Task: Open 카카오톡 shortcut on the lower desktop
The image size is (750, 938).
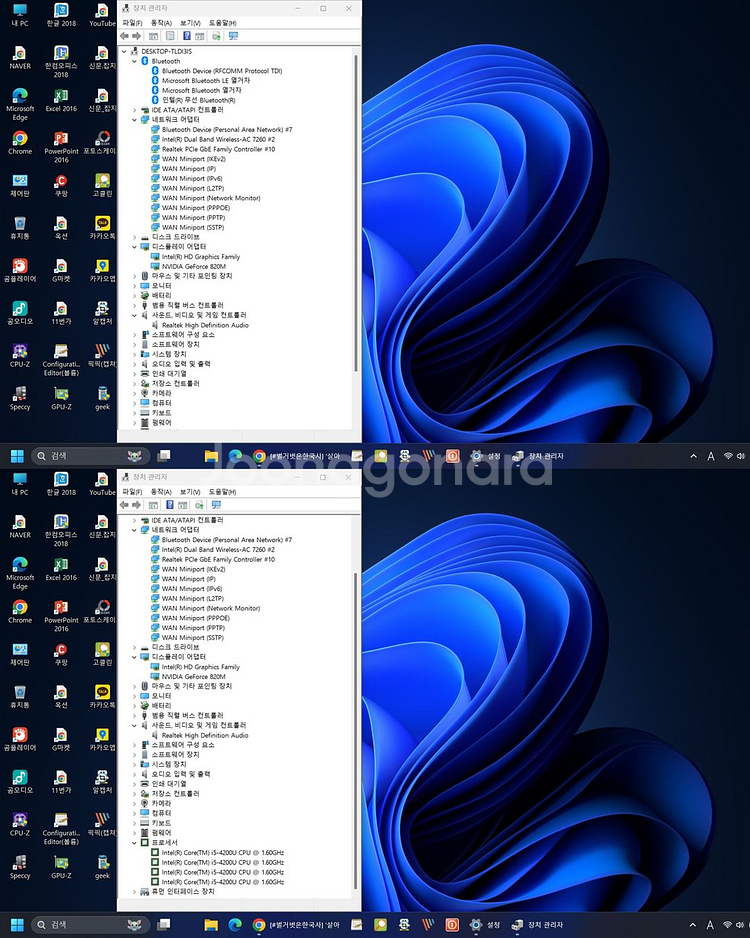Action: tap(102, 696)
